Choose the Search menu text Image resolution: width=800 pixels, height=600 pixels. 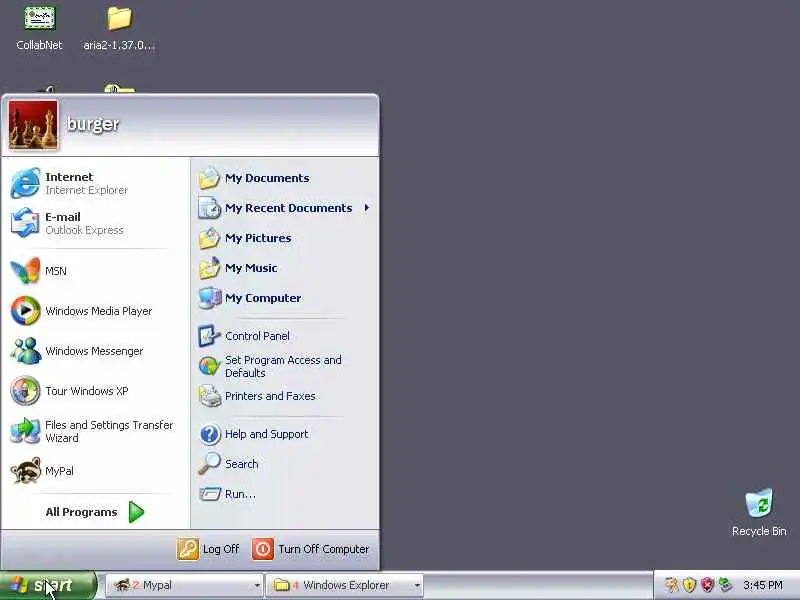point(241,464)
